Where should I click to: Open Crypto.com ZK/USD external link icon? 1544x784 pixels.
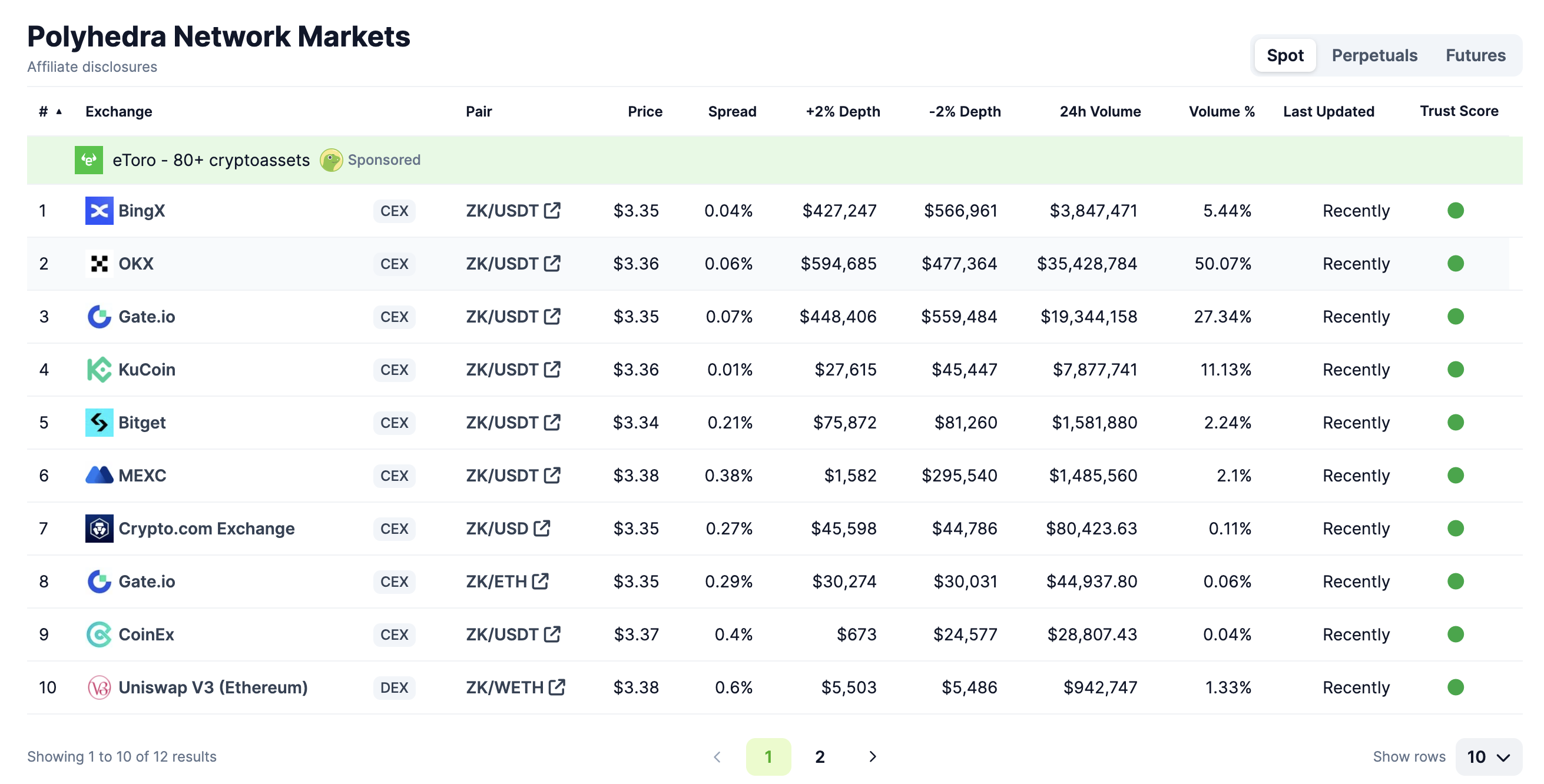(542, 527)
